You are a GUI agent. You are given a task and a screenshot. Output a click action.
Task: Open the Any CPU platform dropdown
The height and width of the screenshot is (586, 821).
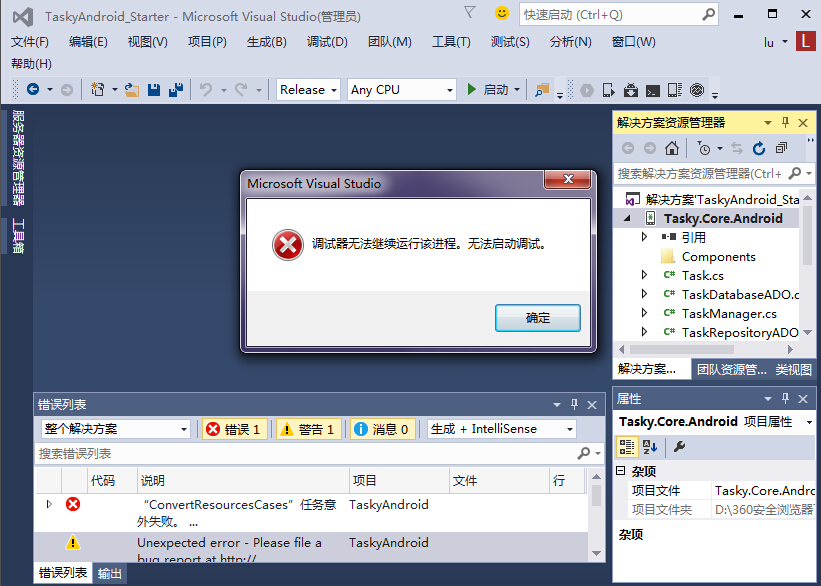[x=402, y=90]
